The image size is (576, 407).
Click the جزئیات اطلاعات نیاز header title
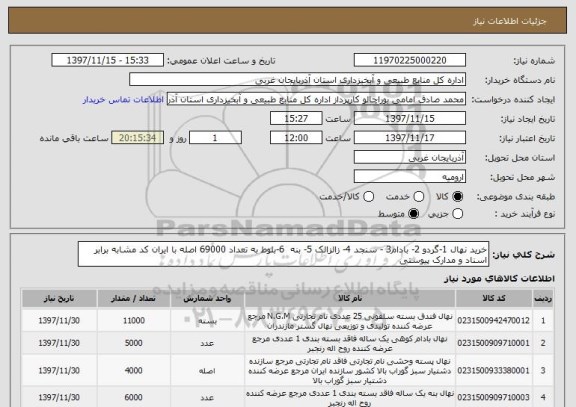tap(510, 21)
